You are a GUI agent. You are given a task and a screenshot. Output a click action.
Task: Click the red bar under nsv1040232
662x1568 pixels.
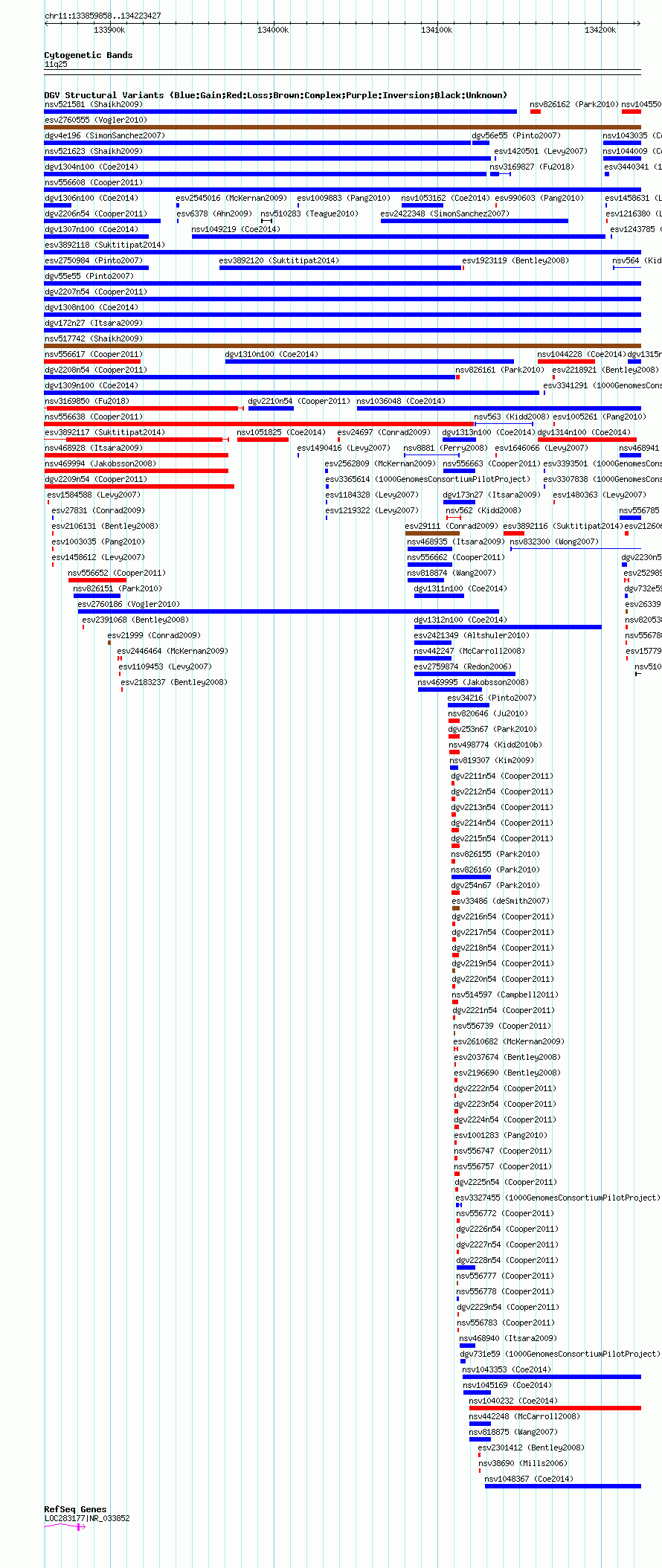[555, 1408]
